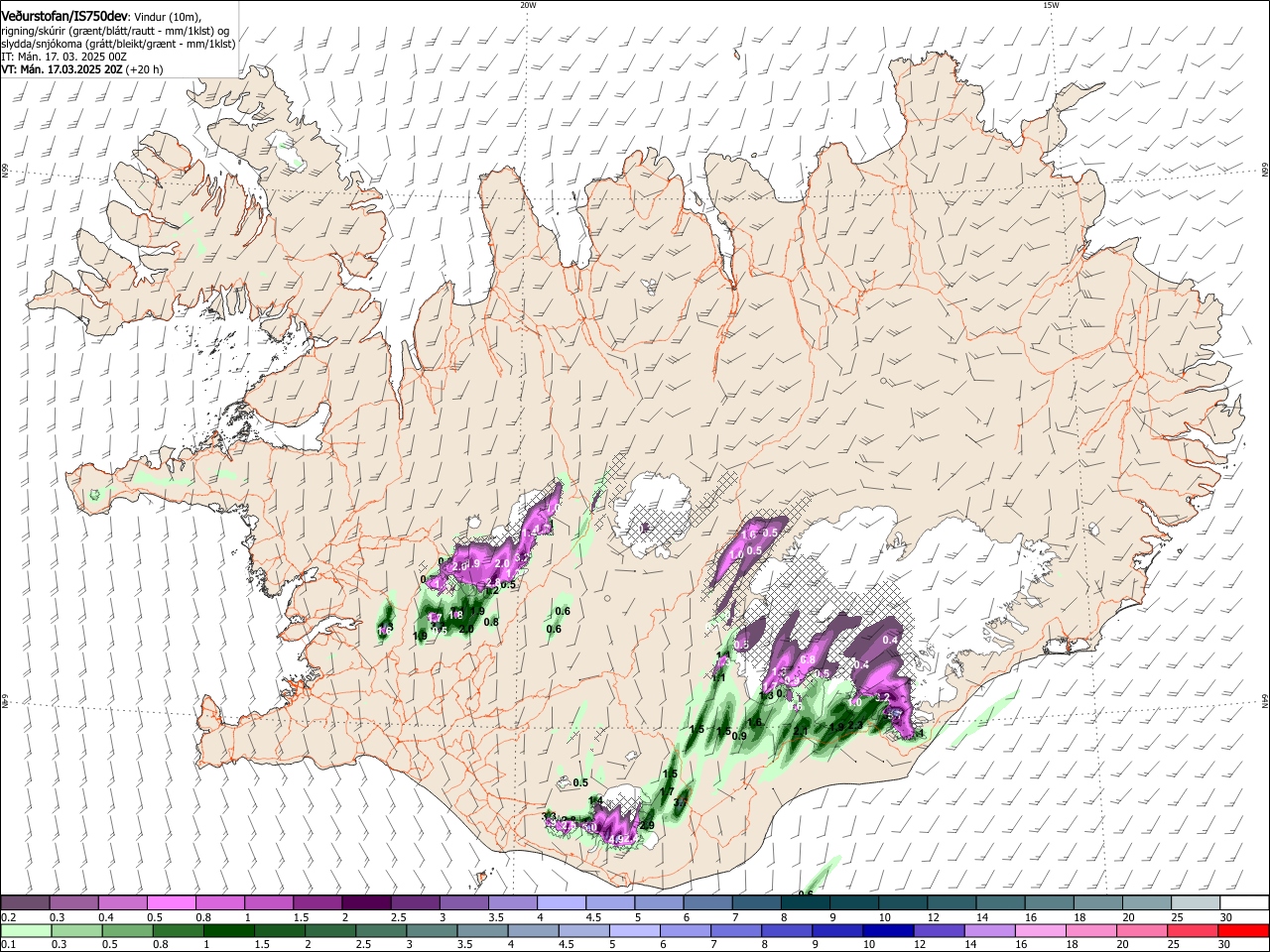The width and height of the screenshot is (1270, 952).
Task: Click the swatch starting at 12 in top legend row
Action: [x=952, y=902]
